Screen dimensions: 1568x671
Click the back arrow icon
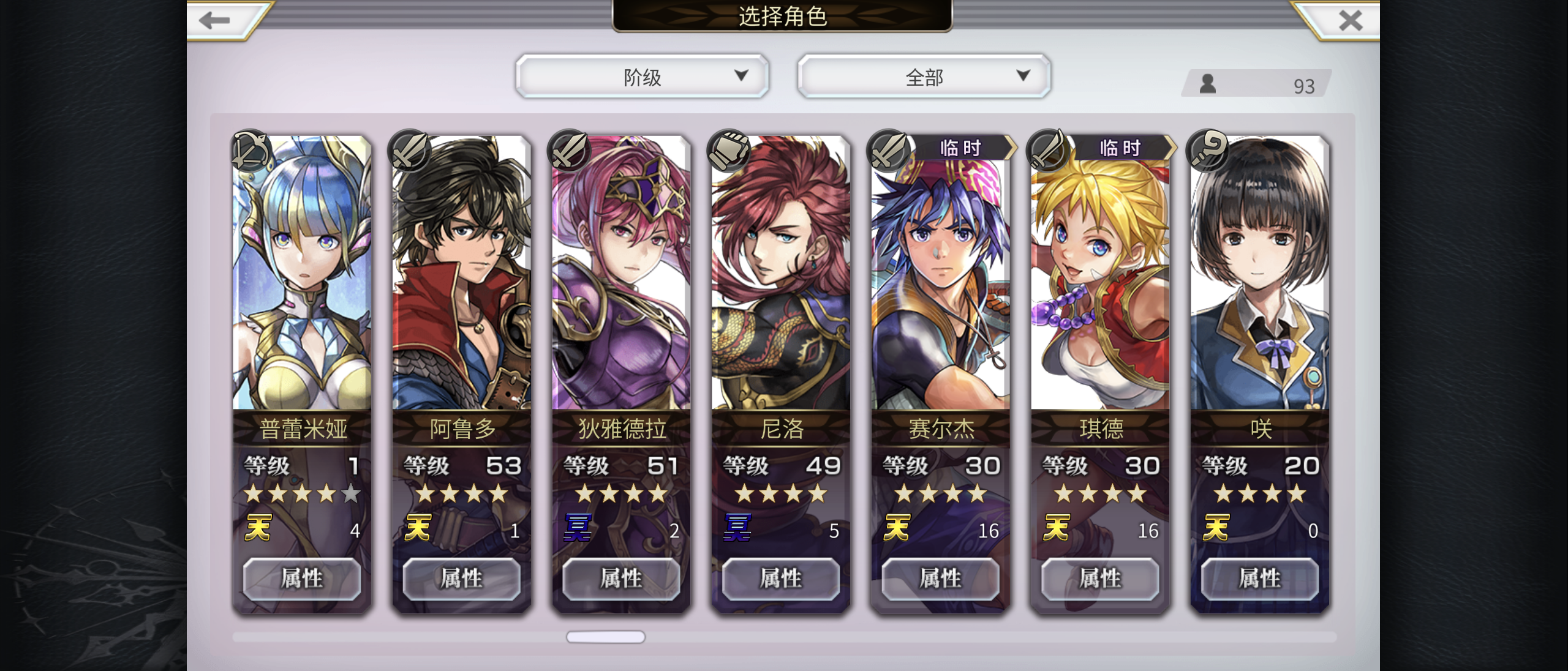pos(214,20)
